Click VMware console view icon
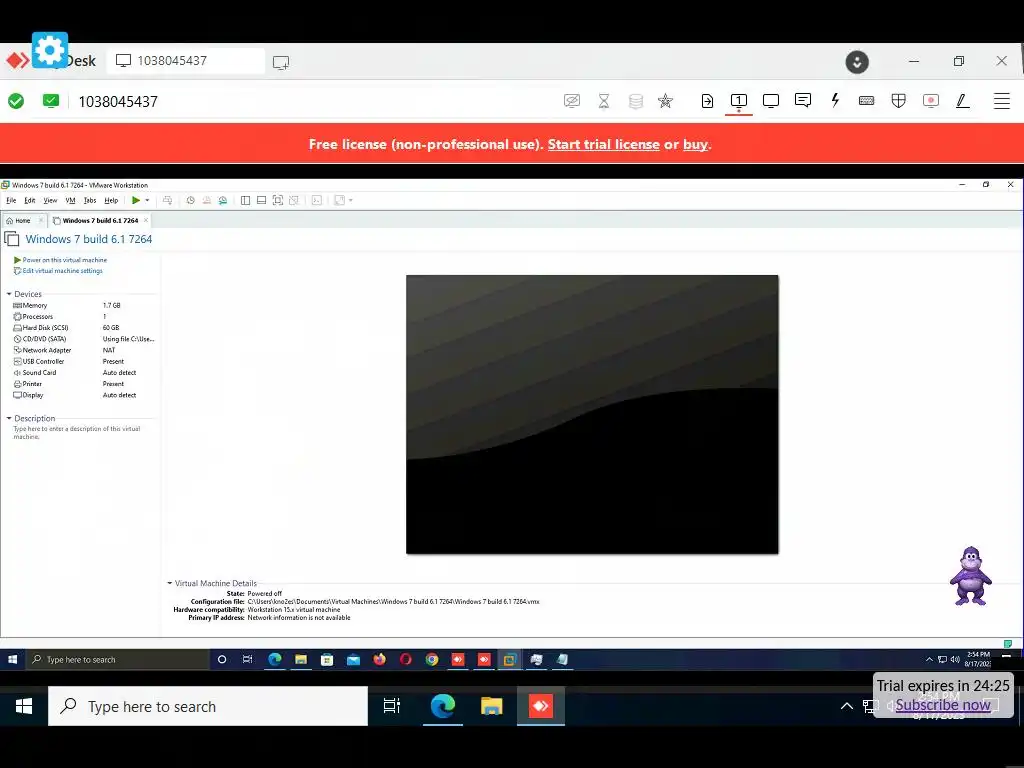The width and height of the screenshot is (1024, 768). coord(317,200)
